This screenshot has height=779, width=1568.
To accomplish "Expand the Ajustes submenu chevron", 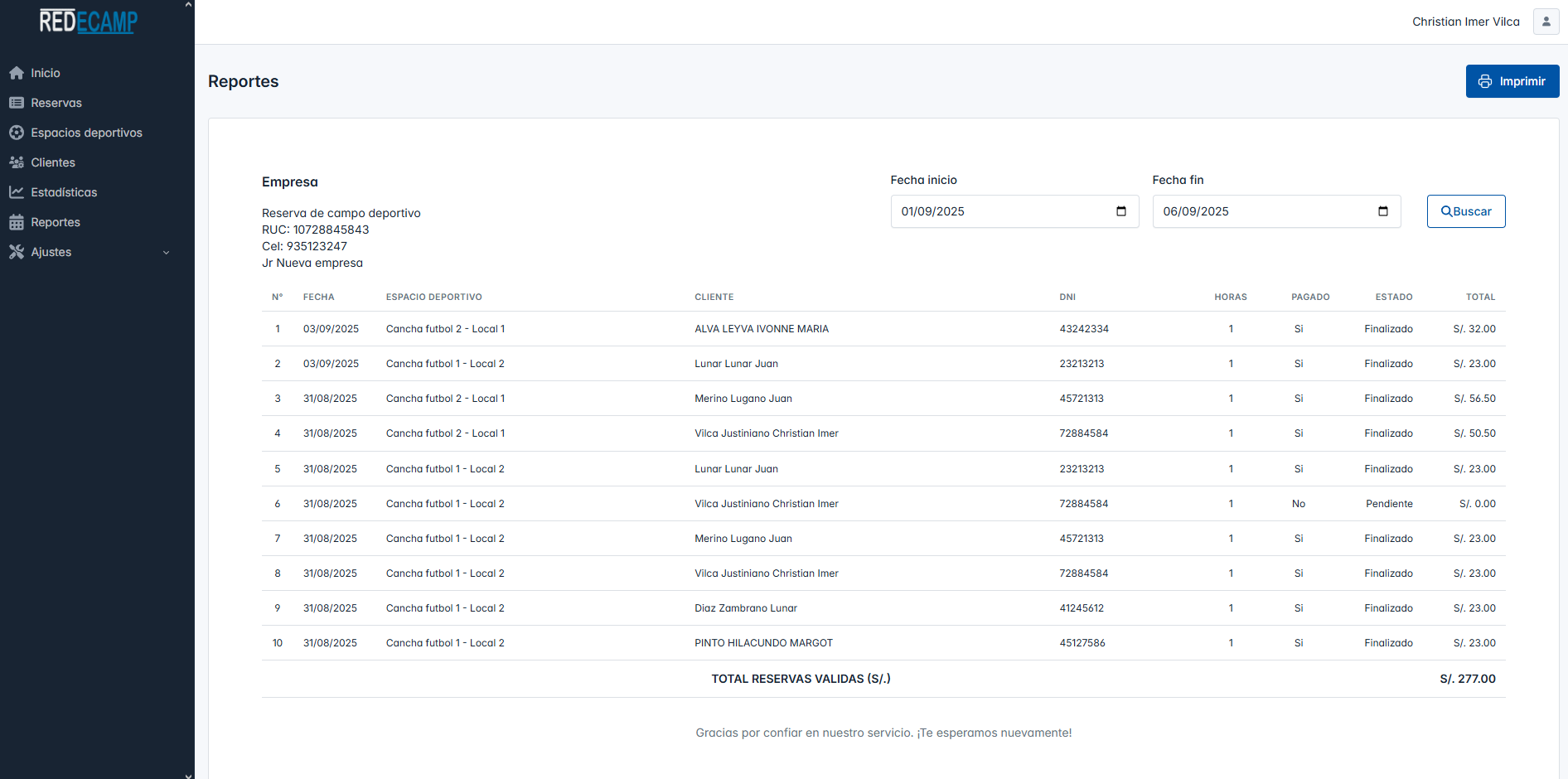I will (166, 253).
